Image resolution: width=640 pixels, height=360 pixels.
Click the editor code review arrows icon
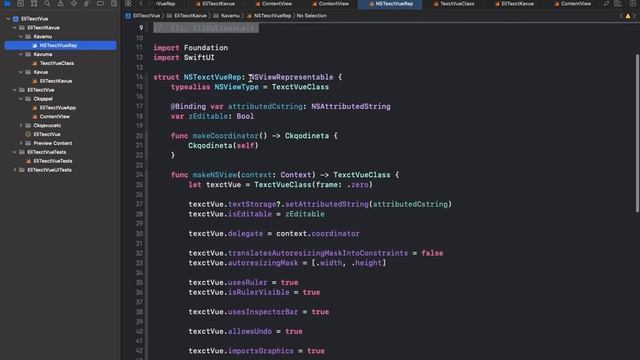(x=607, y=4)
